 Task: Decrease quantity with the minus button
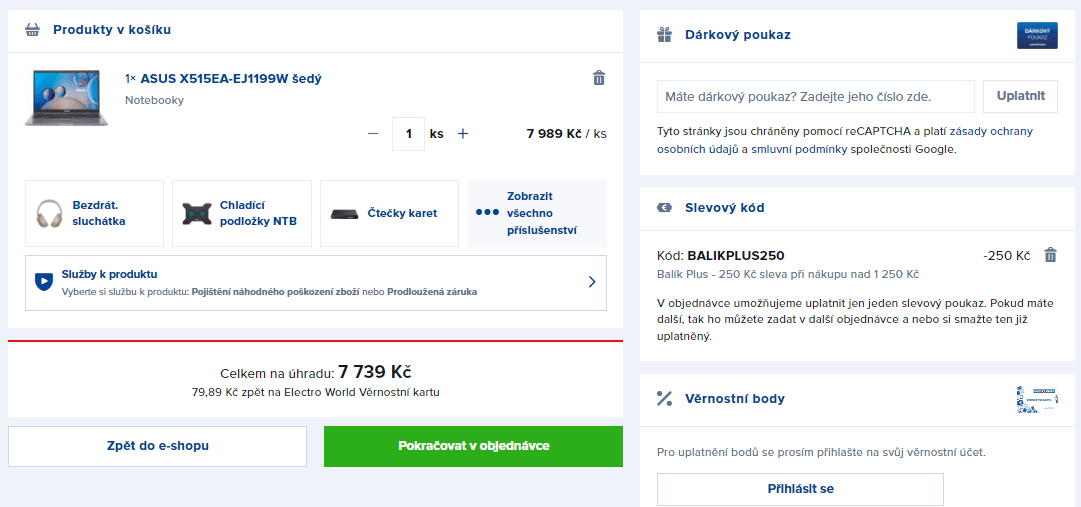(x=373, y=134)
